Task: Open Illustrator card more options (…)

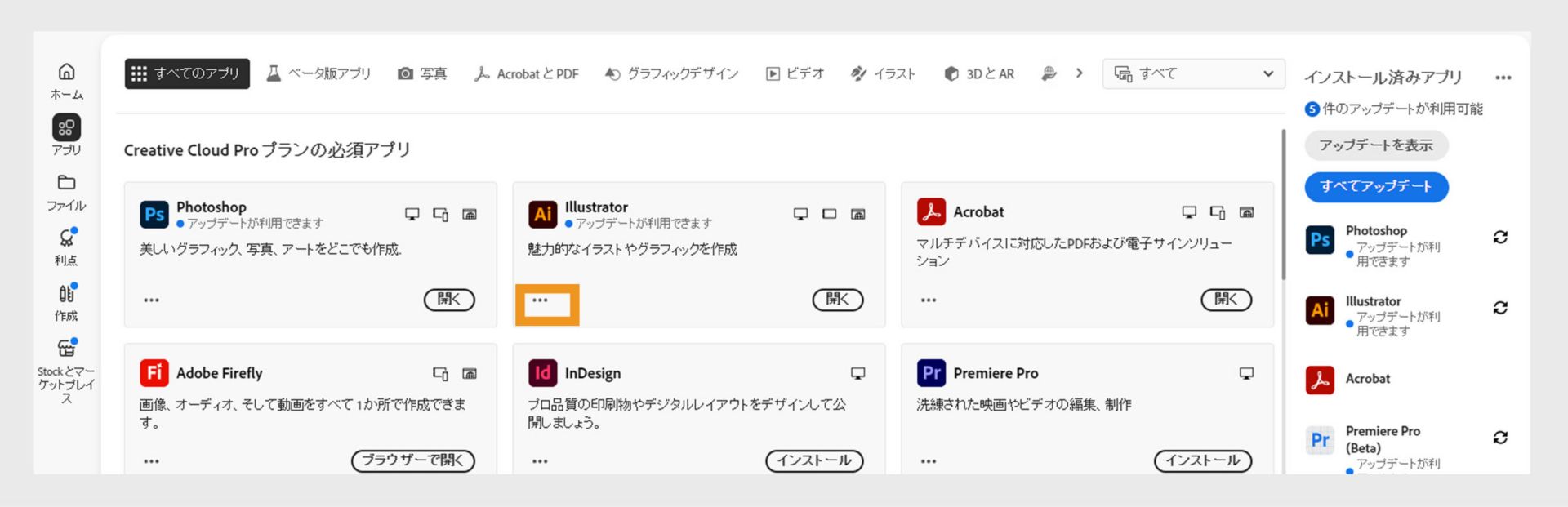Action: [x=540, y=300]
